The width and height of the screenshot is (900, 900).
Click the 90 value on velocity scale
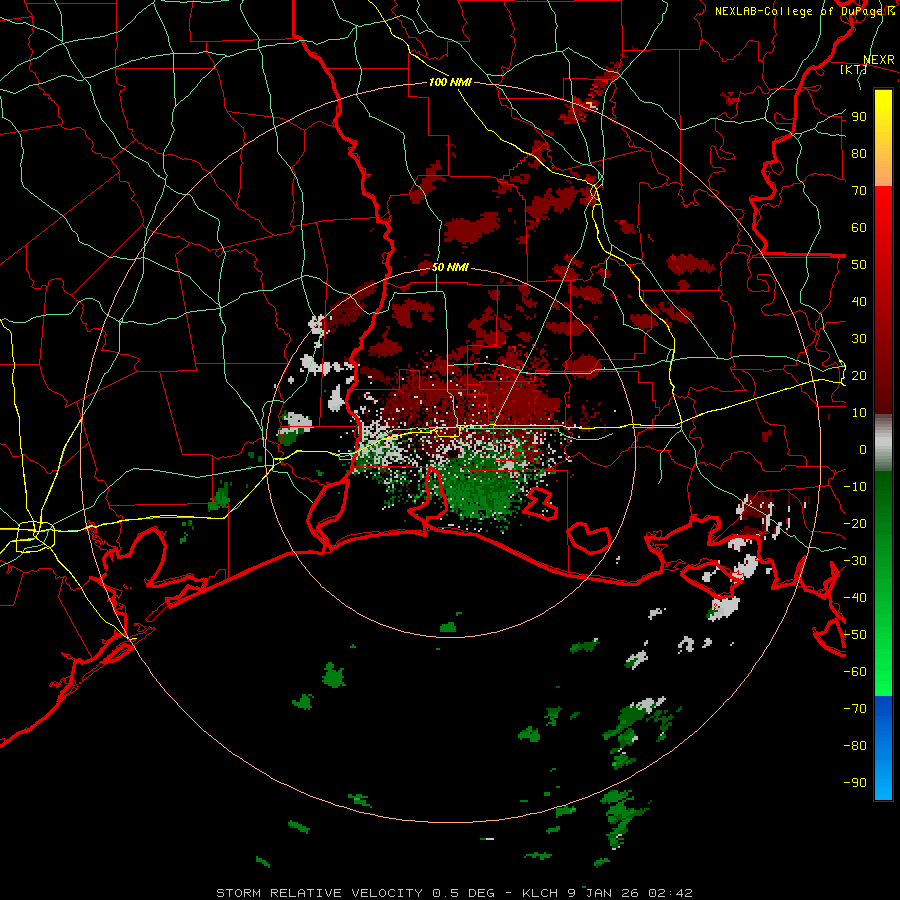coord(859,117)
